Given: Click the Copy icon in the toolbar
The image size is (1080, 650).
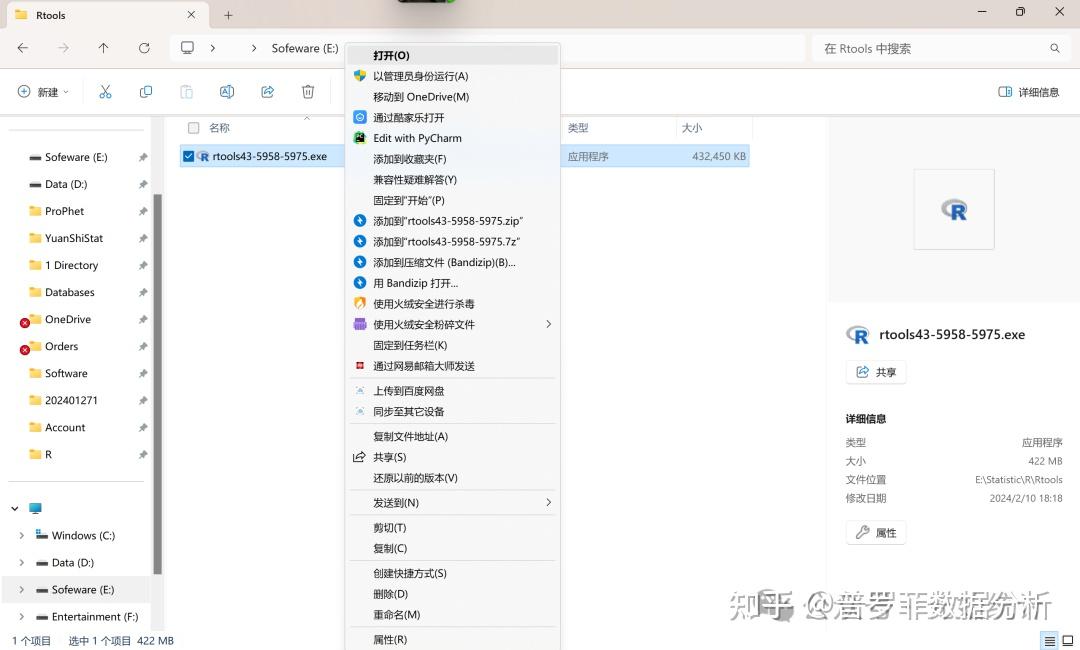Looking at the screenshot, I should [145, 91].
